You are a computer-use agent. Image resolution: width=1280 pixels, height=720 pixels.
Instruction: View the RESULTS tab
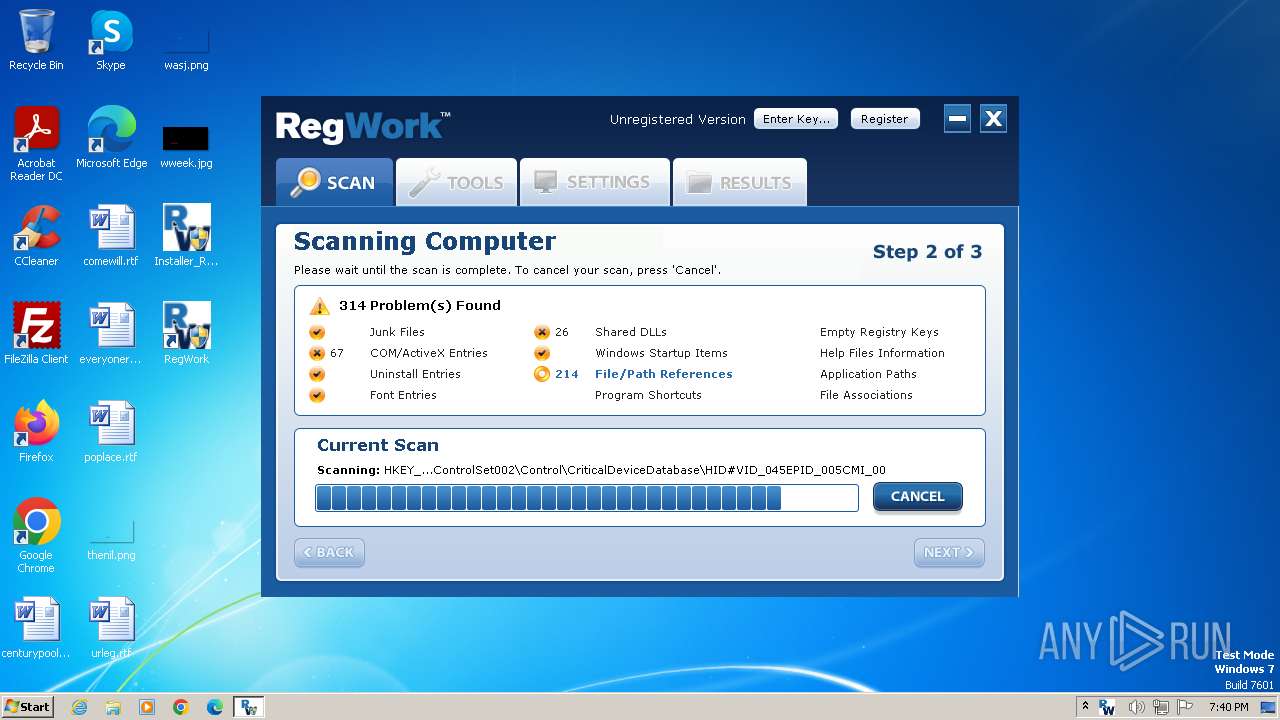[x=739, y=182]
